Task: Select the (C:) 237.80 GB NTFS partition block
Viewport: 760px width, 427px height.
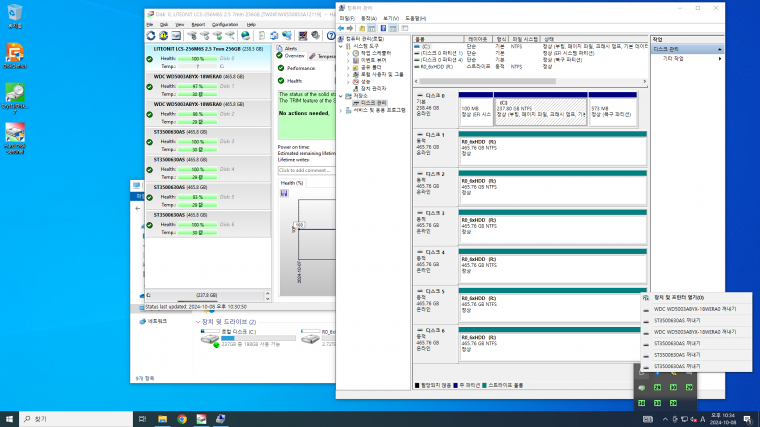Action: pos(540,109)
